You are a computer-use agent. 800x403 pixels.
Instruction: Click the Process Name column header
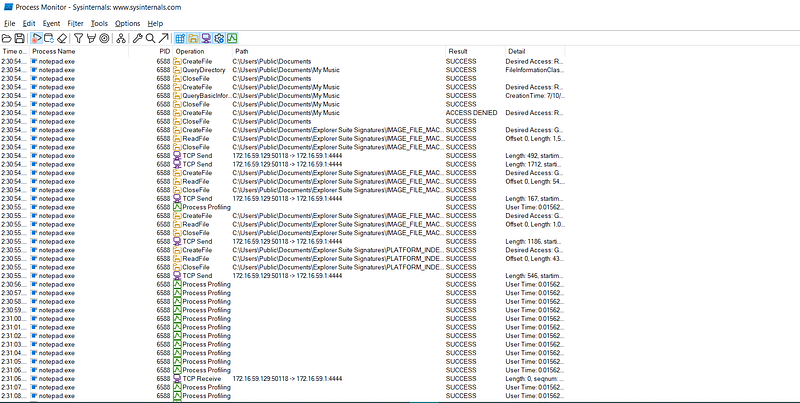[79, 52]
